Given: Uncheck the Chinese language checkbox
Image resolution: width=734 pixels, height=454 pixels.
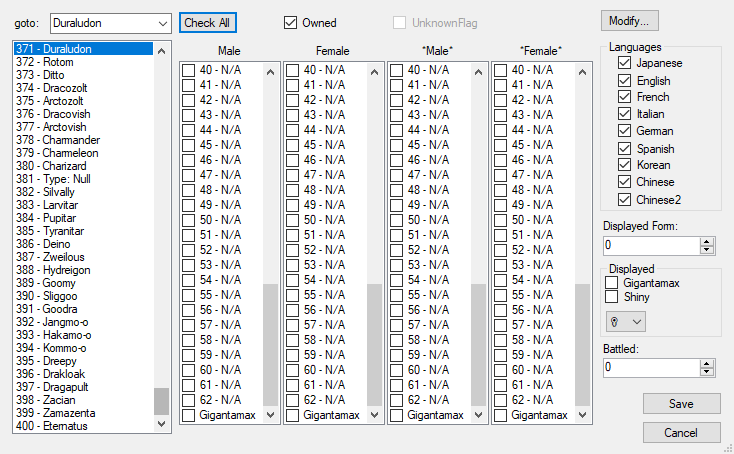Looking at the screenshot, I should coord(624,181).
